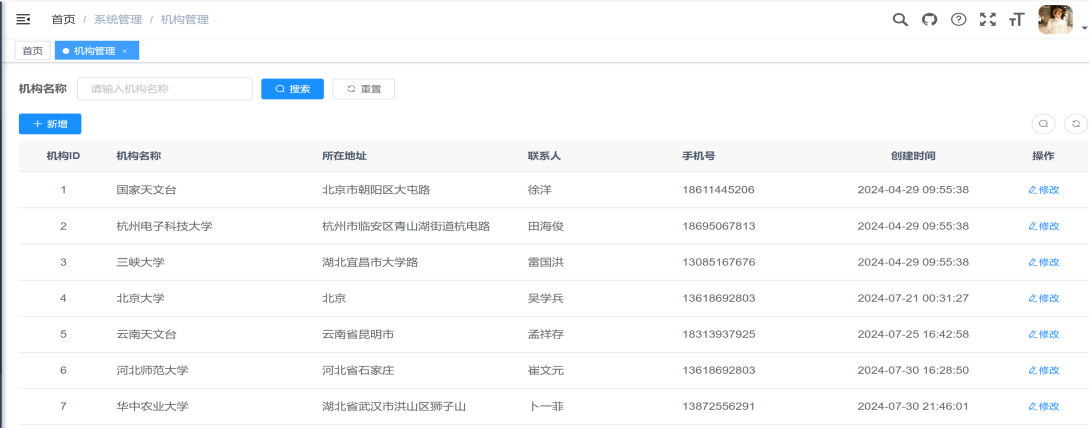This screenshot has width=1089, height=428.
Task: Edit 国家天文台 row via 修改
Action: (x=1043, y=190)
